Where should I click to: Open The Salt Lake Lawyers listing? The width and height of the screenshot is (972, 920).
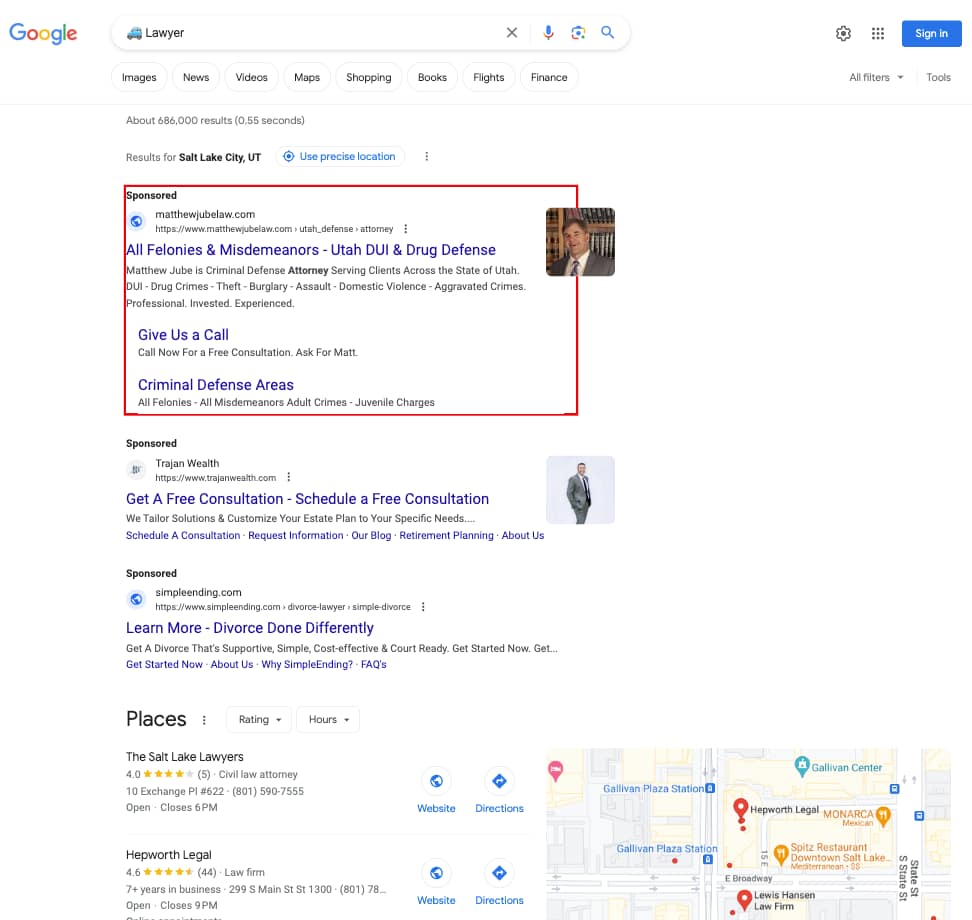185,757
